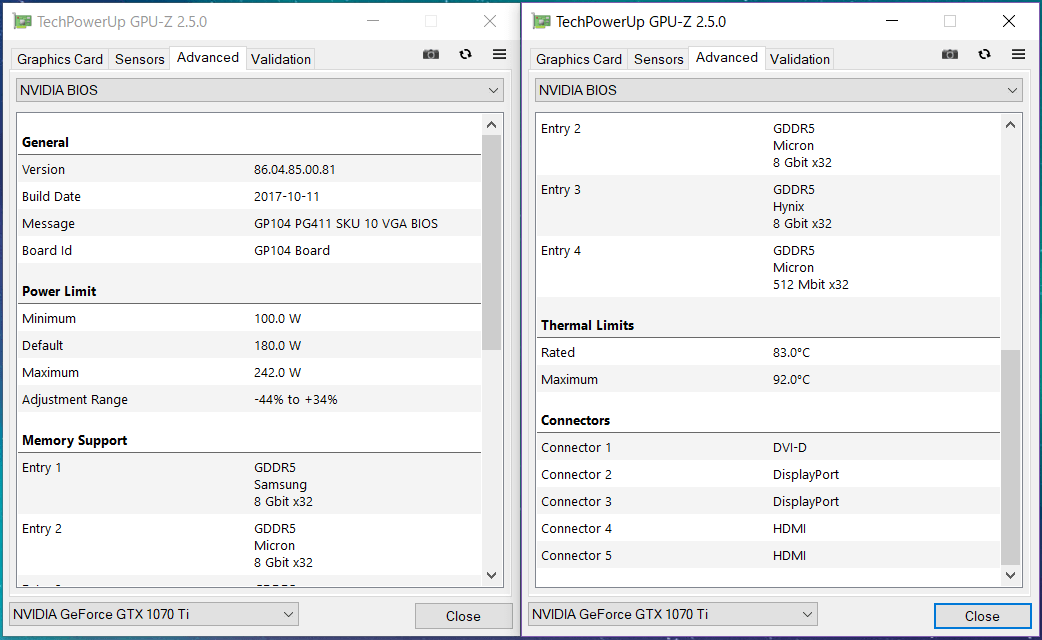Open the Validation tab in right window

(799, 59)
